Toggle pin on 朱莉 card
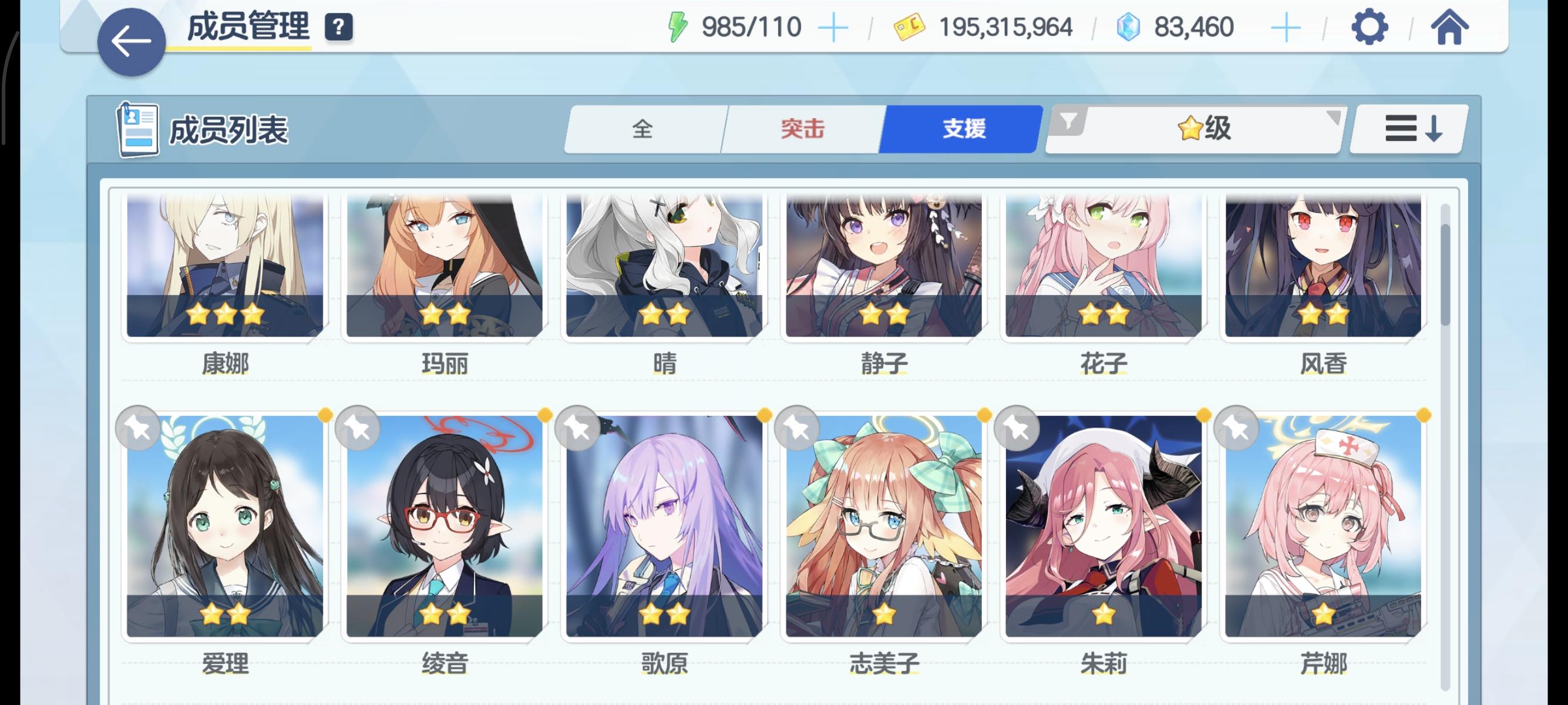Screen dimensions: 1568x705 (1017, 427)
